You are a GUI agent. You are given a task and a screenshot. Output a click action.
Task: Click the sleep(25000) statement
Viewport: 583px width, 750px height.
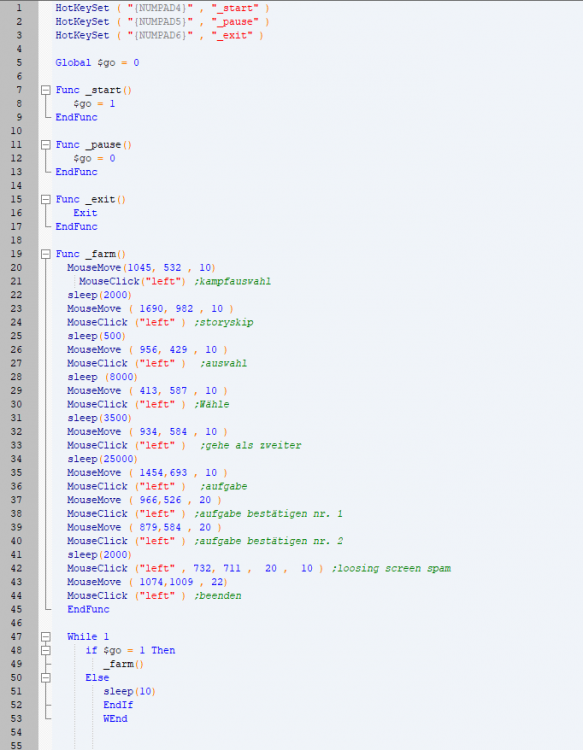tap(102, 459)
